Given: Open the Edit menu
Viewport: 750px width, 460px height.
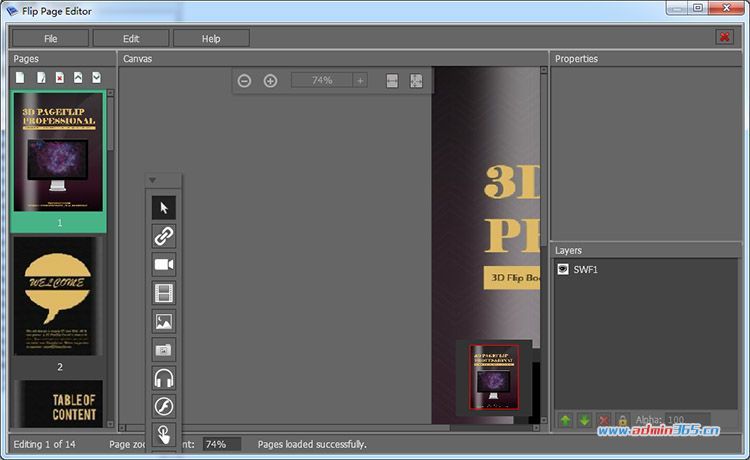Looking at the screenshot, I should tap(131, 38).
